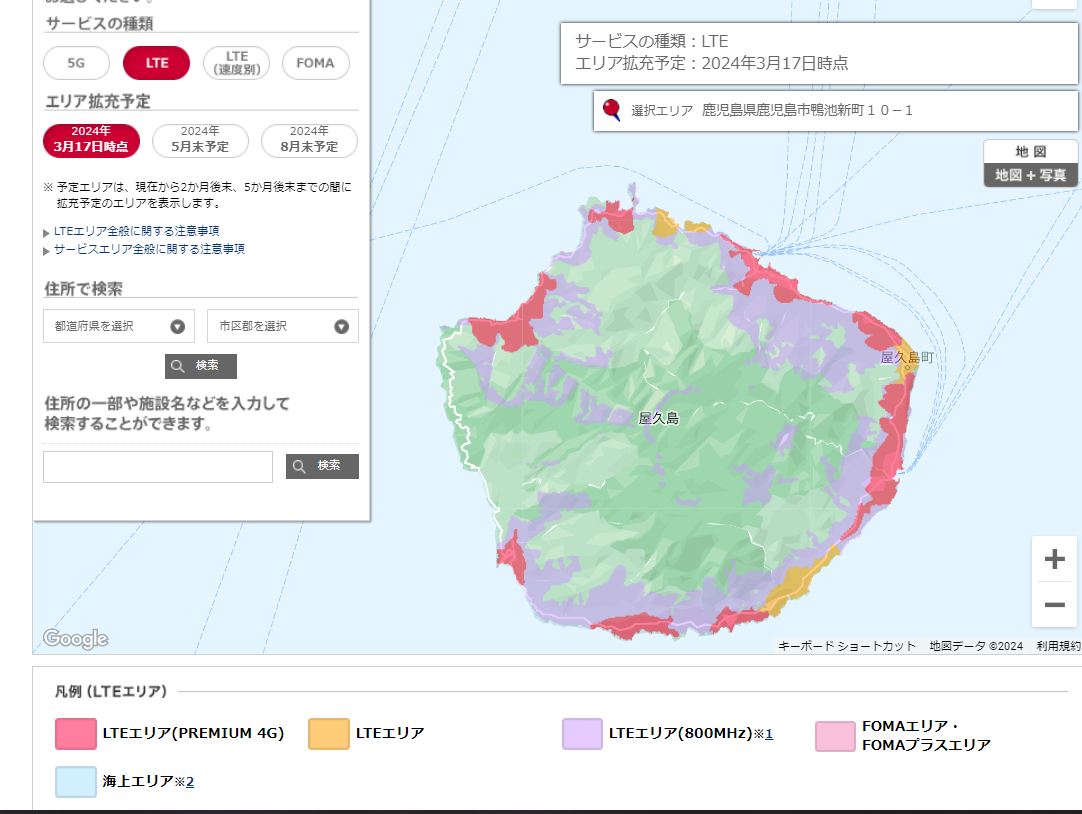1082x814 pixels.
Task: Open キーボード ショートカット on map
Action: pos(847,646)
